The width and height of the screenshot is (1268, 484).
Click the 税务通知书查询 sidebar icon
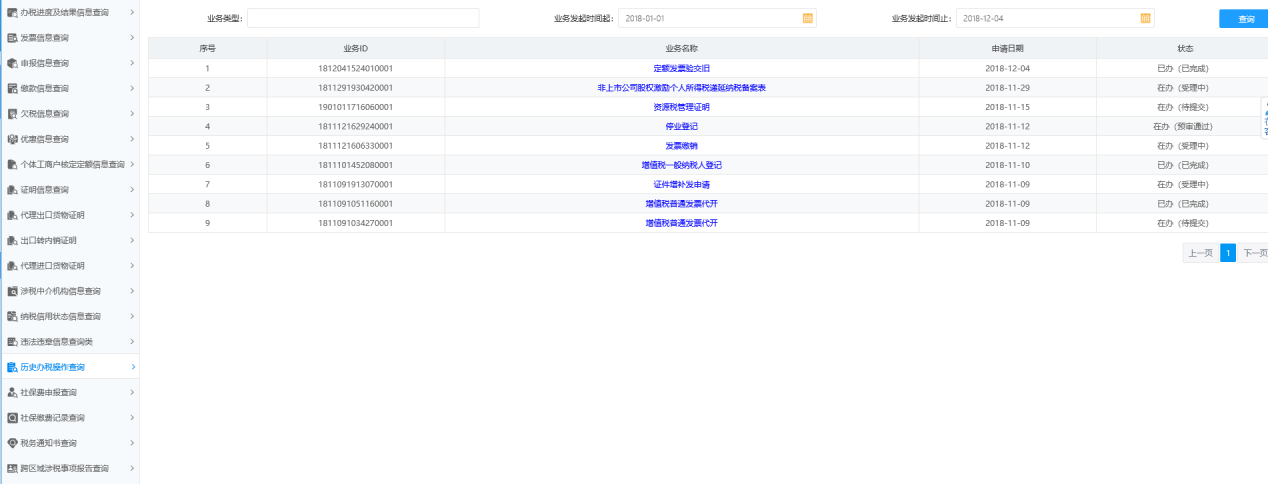click(12, 443)
